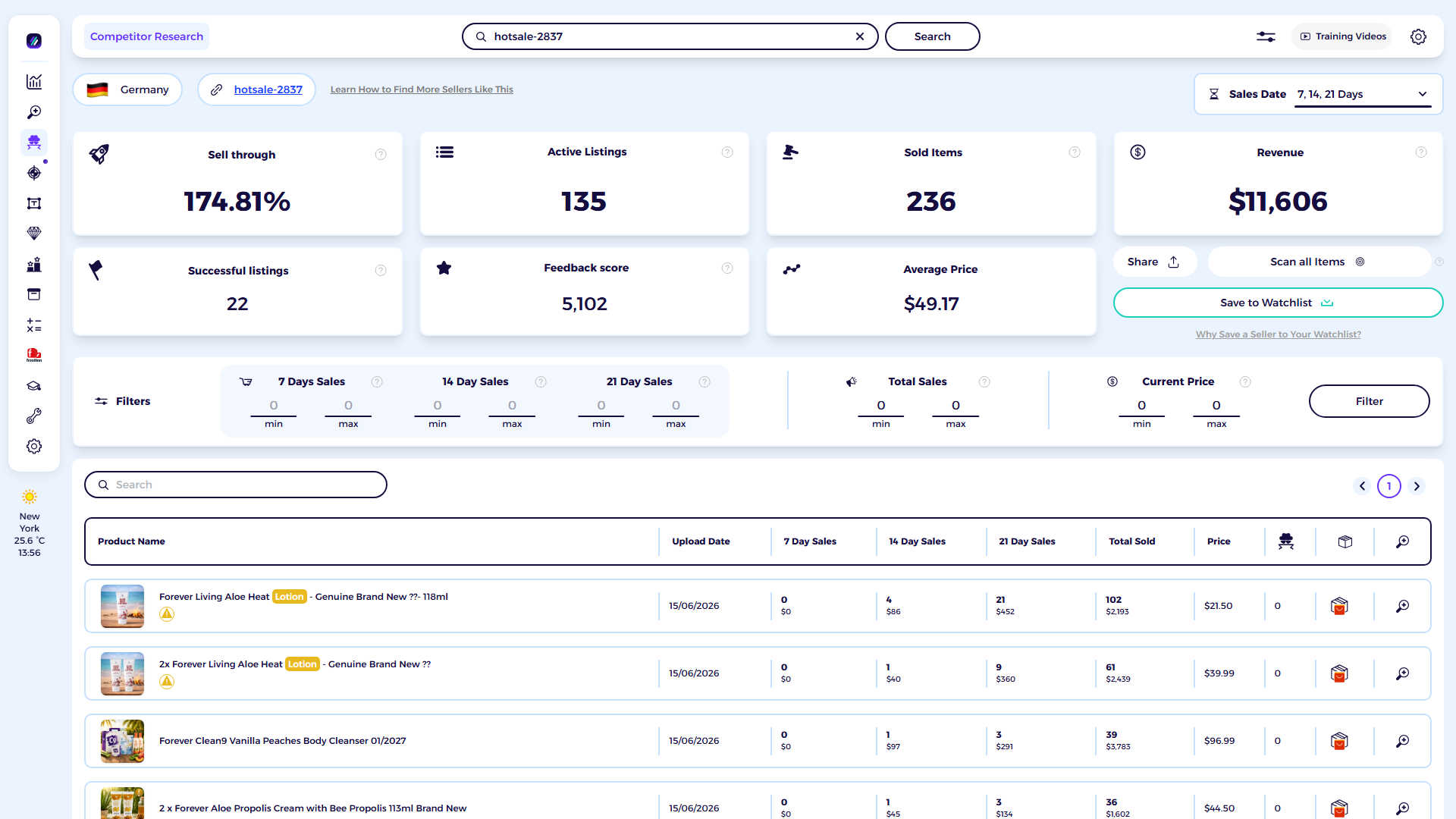Click the Share button

click(x=1154, y=262)
